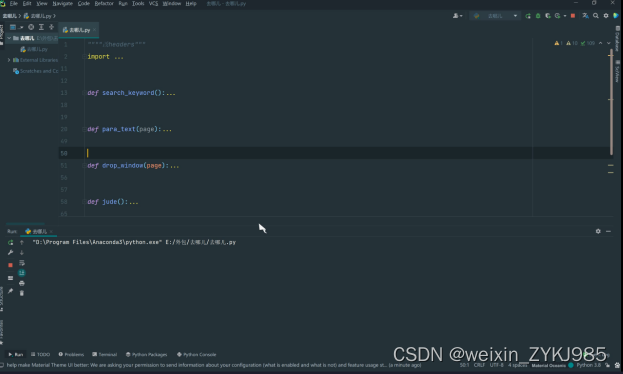This screenshot has height=374, width=623.
Task: Pin the Run tab
Action: 10,291
